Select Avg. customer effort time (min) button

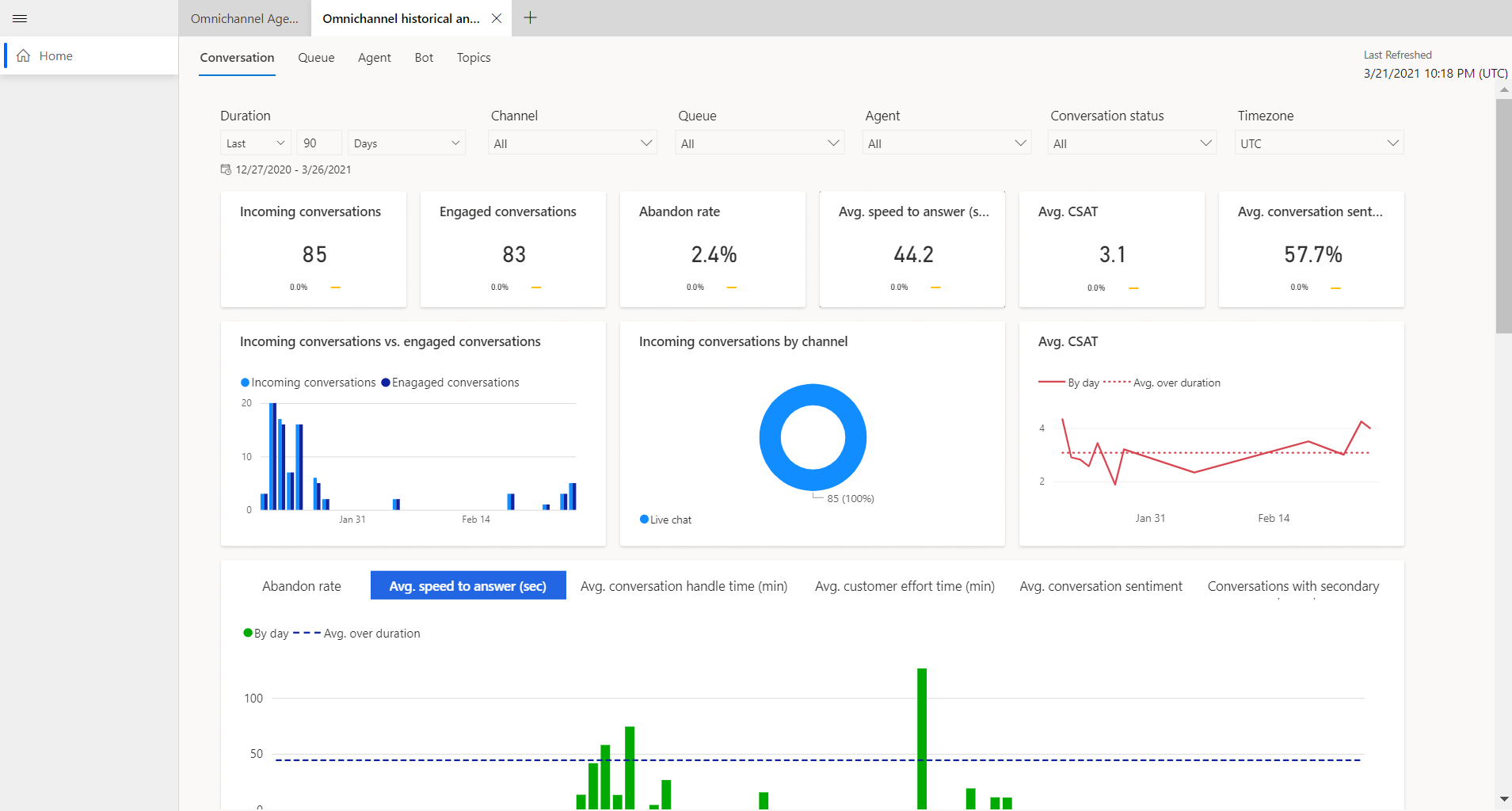pyautogui.click(x=905, y=585)
